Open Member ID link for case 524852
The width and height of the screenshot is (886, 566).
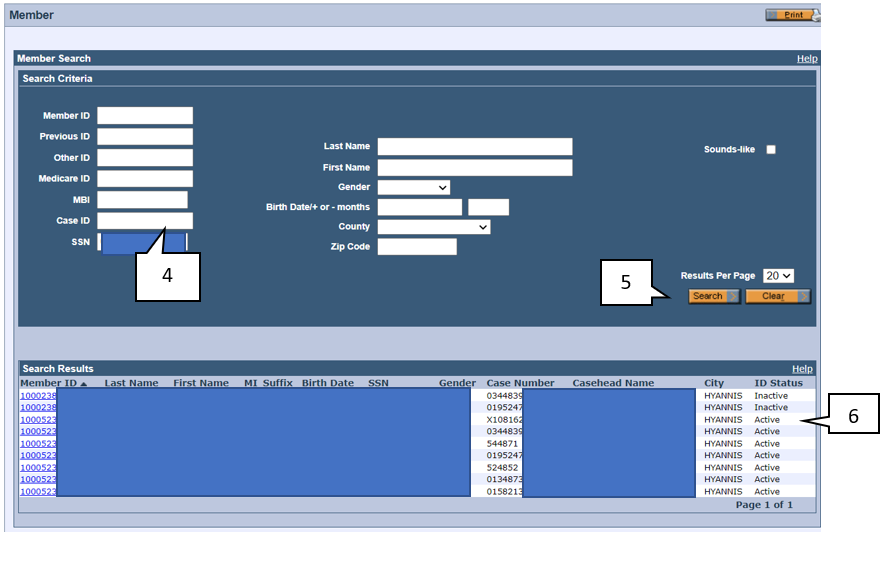pos(38,468)
